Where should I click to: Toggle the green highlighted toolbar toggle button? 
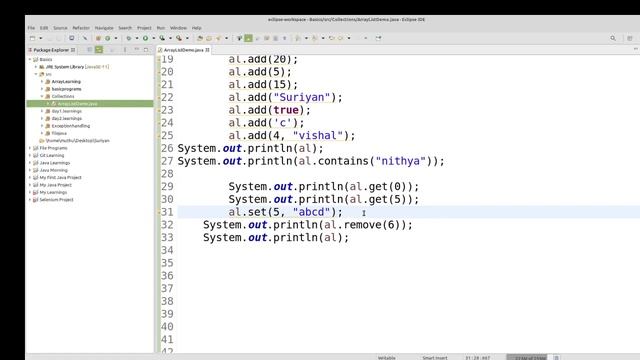tap(248, 38)
